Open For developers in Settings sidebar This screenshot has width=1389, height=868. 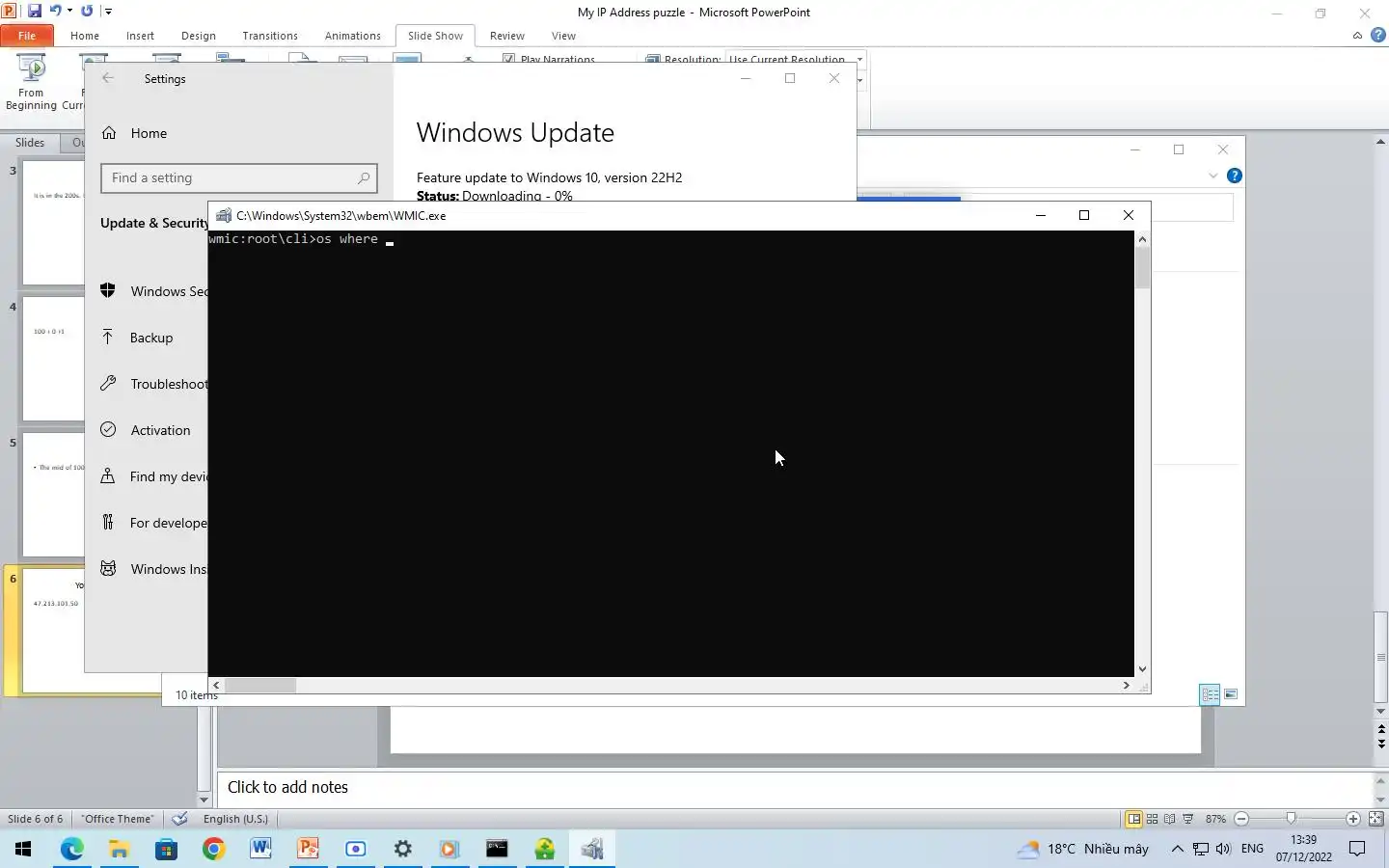[x=154, y=523]
